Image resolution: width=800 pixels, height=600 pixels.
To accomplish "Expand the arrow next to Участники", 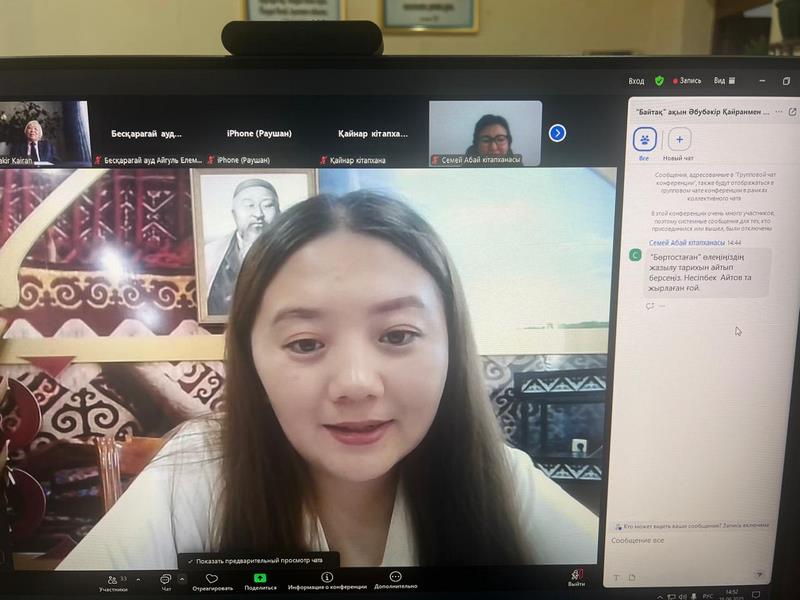I will coord(138,578).
